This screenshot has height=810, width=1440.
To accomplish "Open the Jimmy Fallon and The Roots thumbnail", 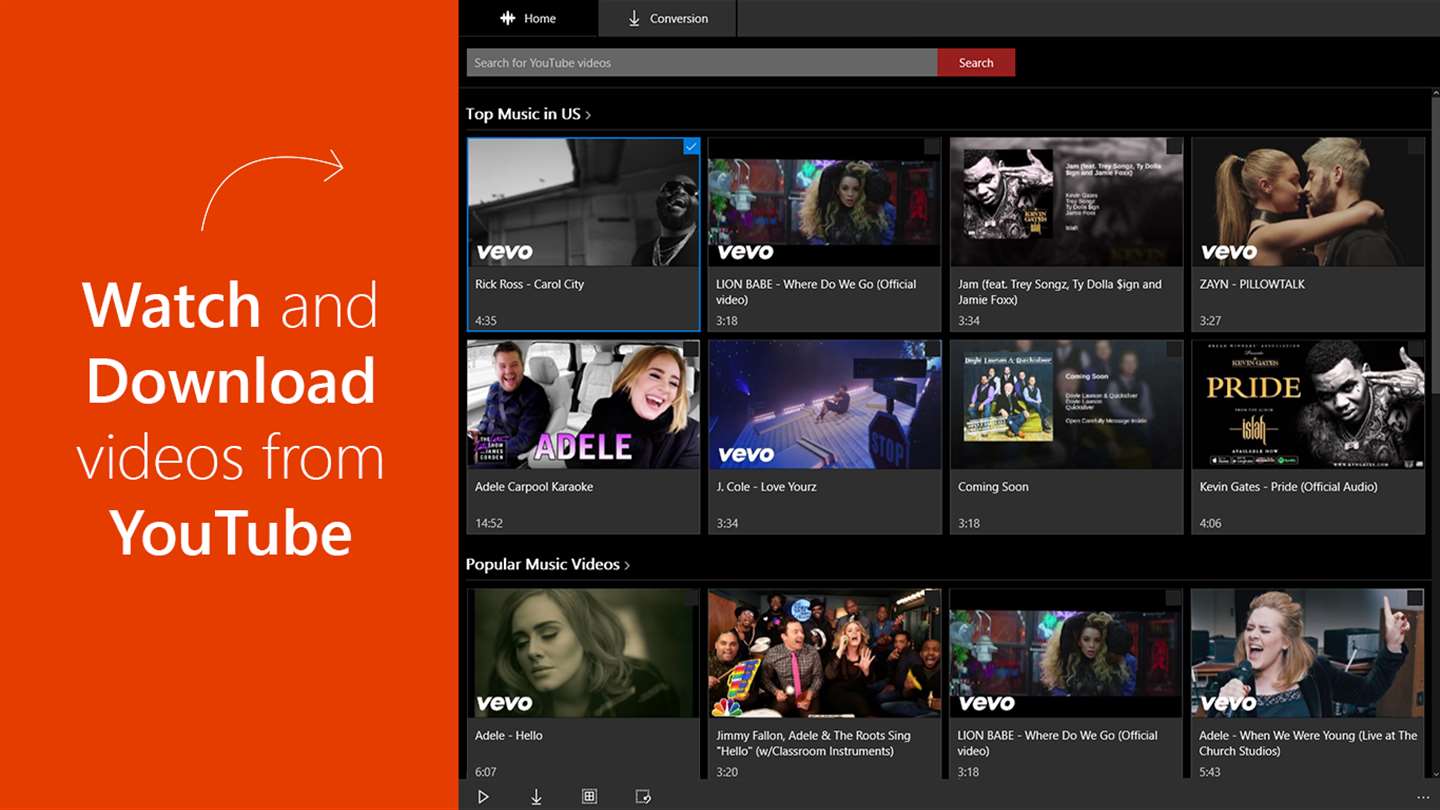I will pos(825,653).
